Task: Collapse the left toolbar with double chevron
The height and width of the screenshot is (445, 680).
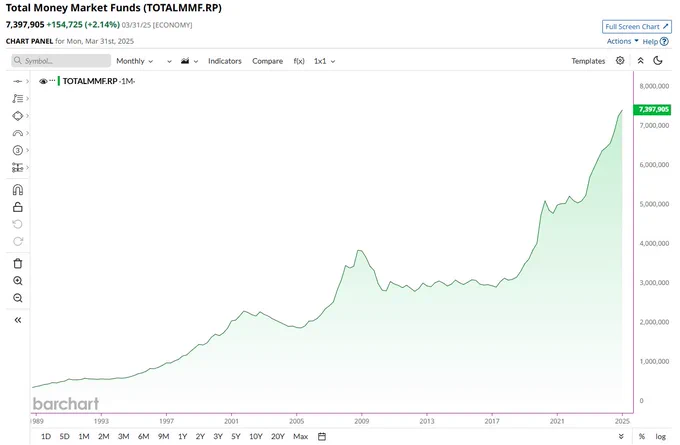Action: point(18,320)
